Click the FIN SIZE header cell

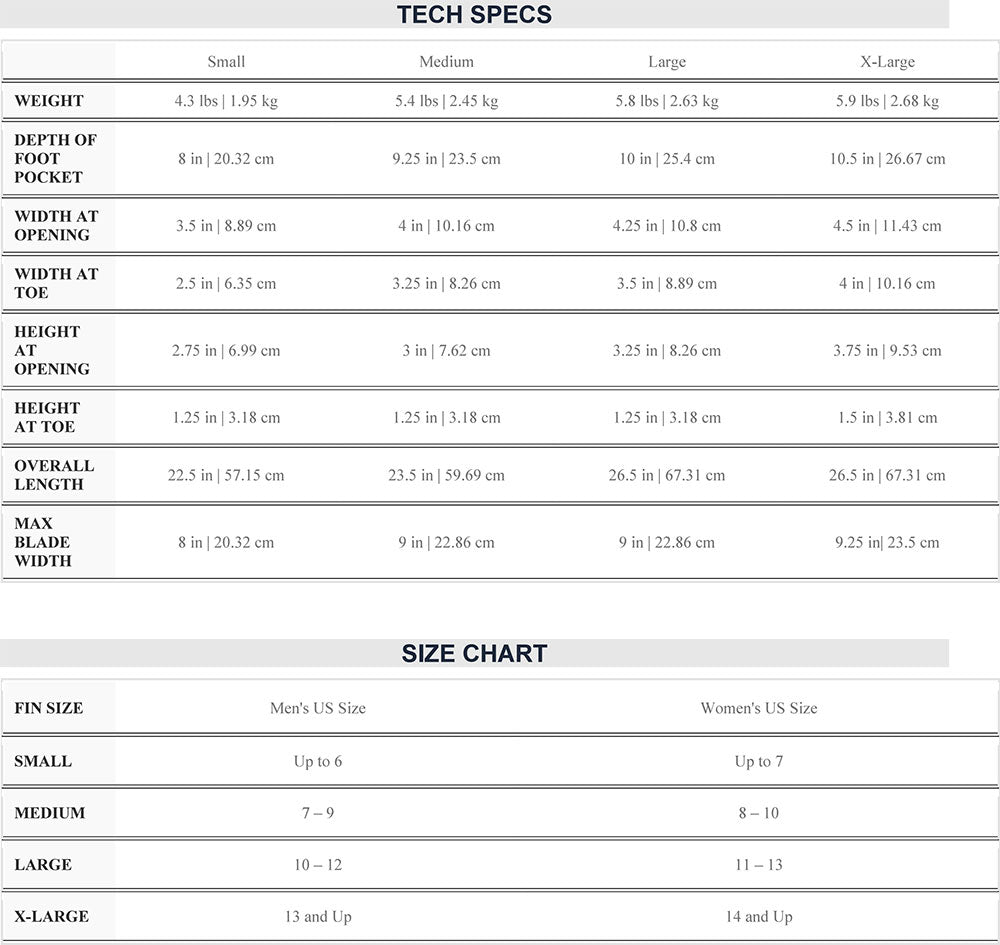coord(48,708)
